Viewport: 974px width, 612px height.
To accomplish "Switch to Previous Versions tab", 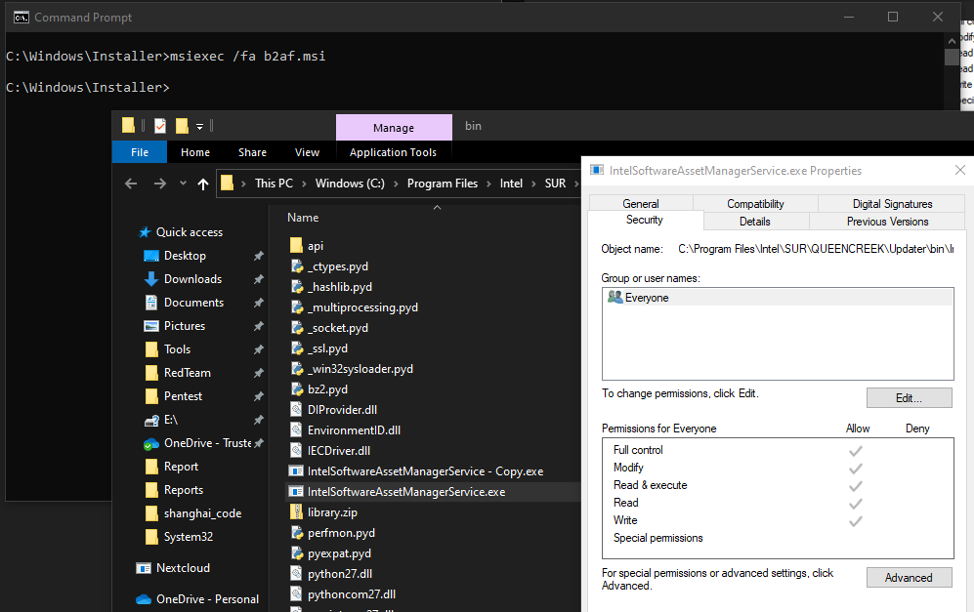I will [888, 221].
